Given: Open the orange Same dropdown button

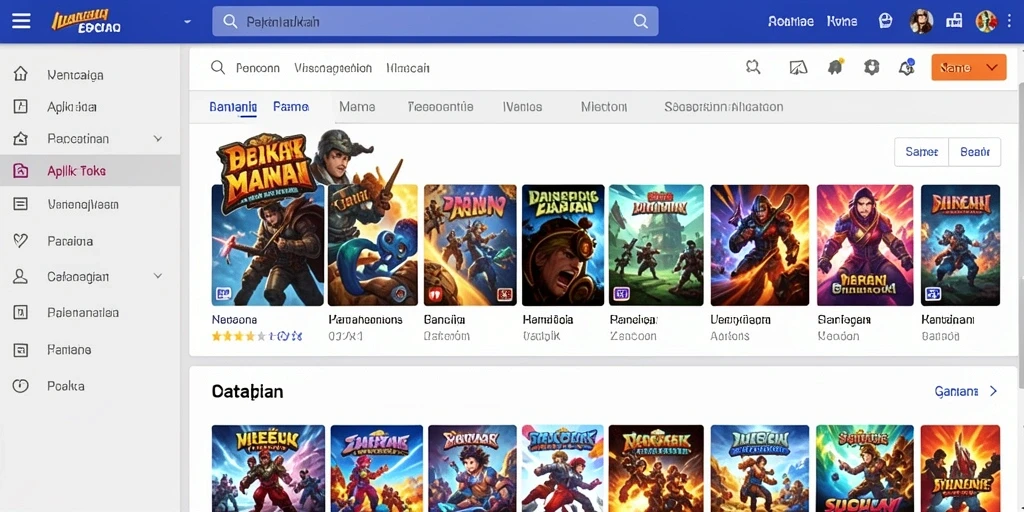Looking at the screenshot, I should [968, 67].
